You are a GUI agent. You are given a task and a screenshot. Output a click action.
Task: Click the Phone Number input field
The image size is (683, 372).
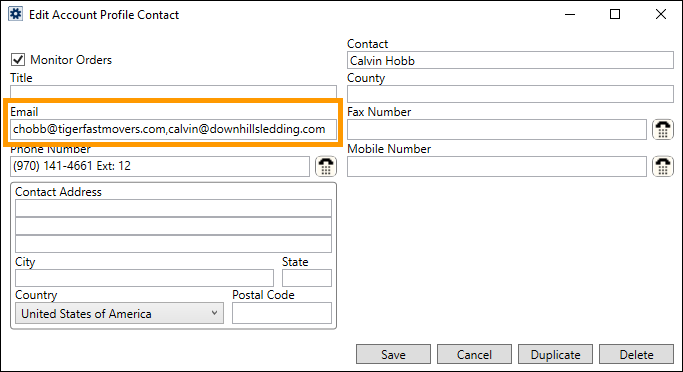pyautogui.click(x=160, y=166)
